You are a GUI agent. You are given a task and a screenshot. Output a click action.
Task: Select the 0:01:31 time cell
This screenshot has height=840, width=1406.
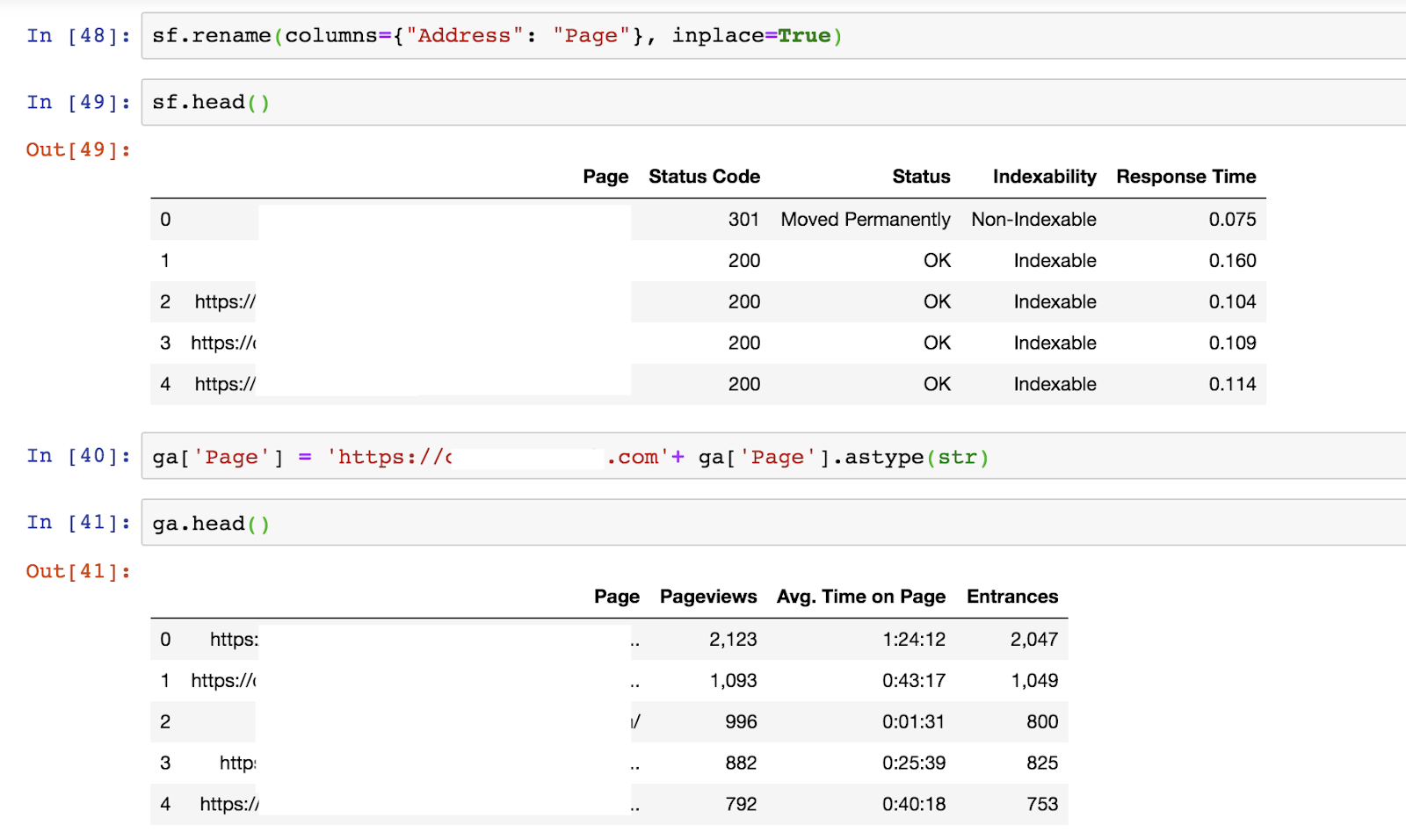point(914,722)
